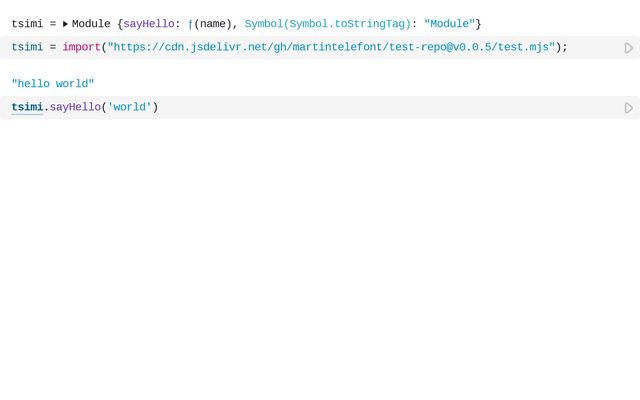Run the import cell with play icon
Image resolution: width=640 pixels, height=400 pixels.
pos(628,48)
